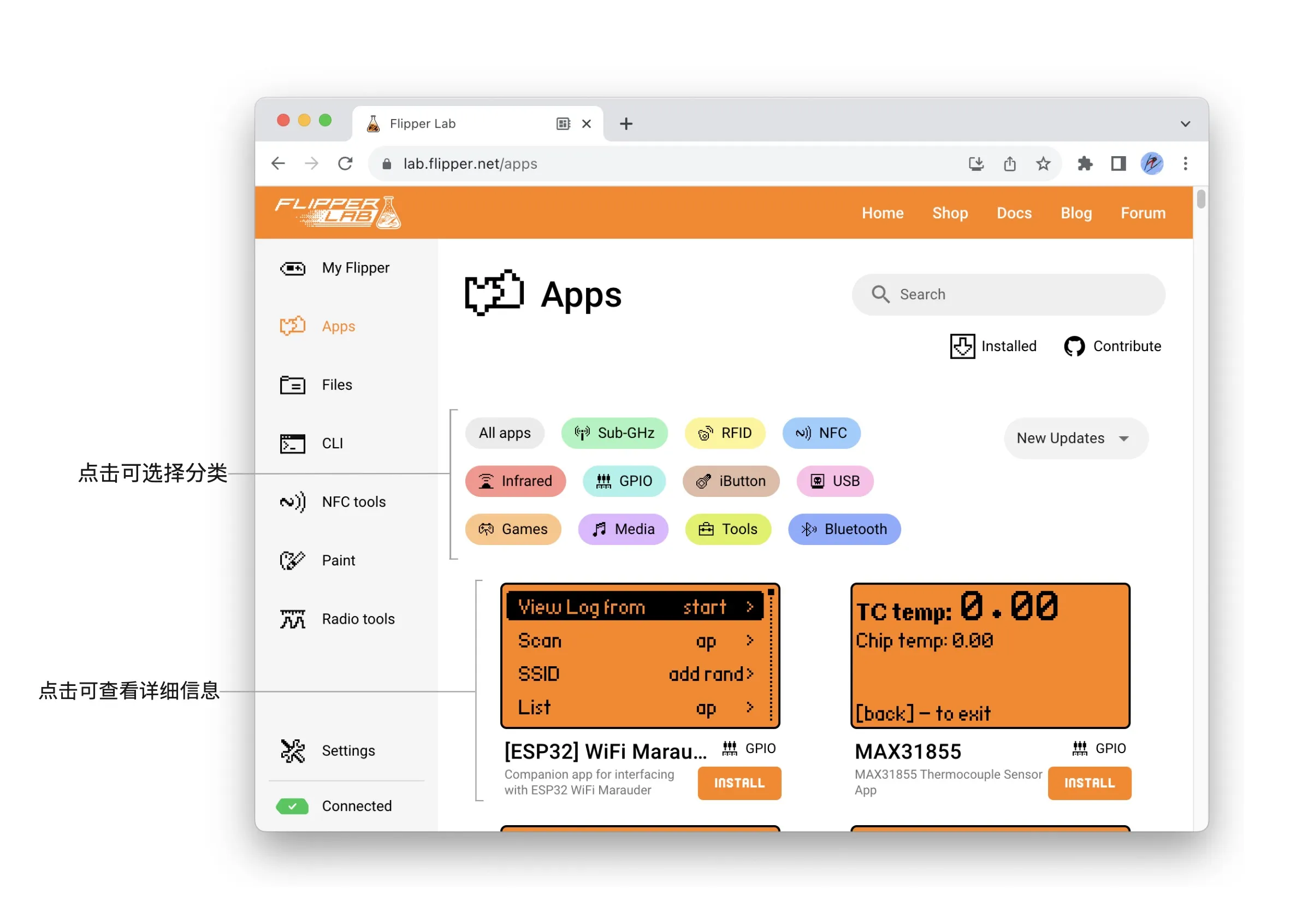
Task: Bookmark this page with the star
Action: click(x=1043, y=164)
